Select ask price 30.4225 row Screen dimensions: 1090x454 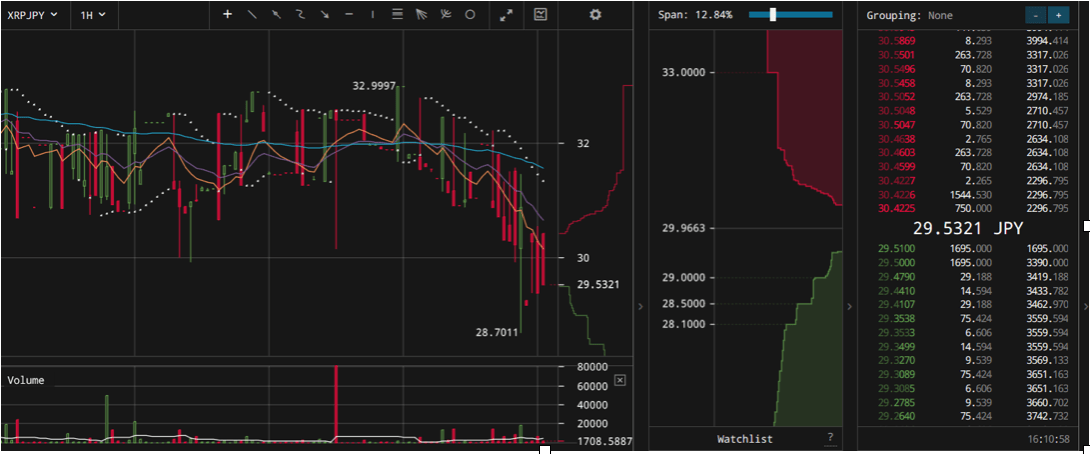point(972,208)
